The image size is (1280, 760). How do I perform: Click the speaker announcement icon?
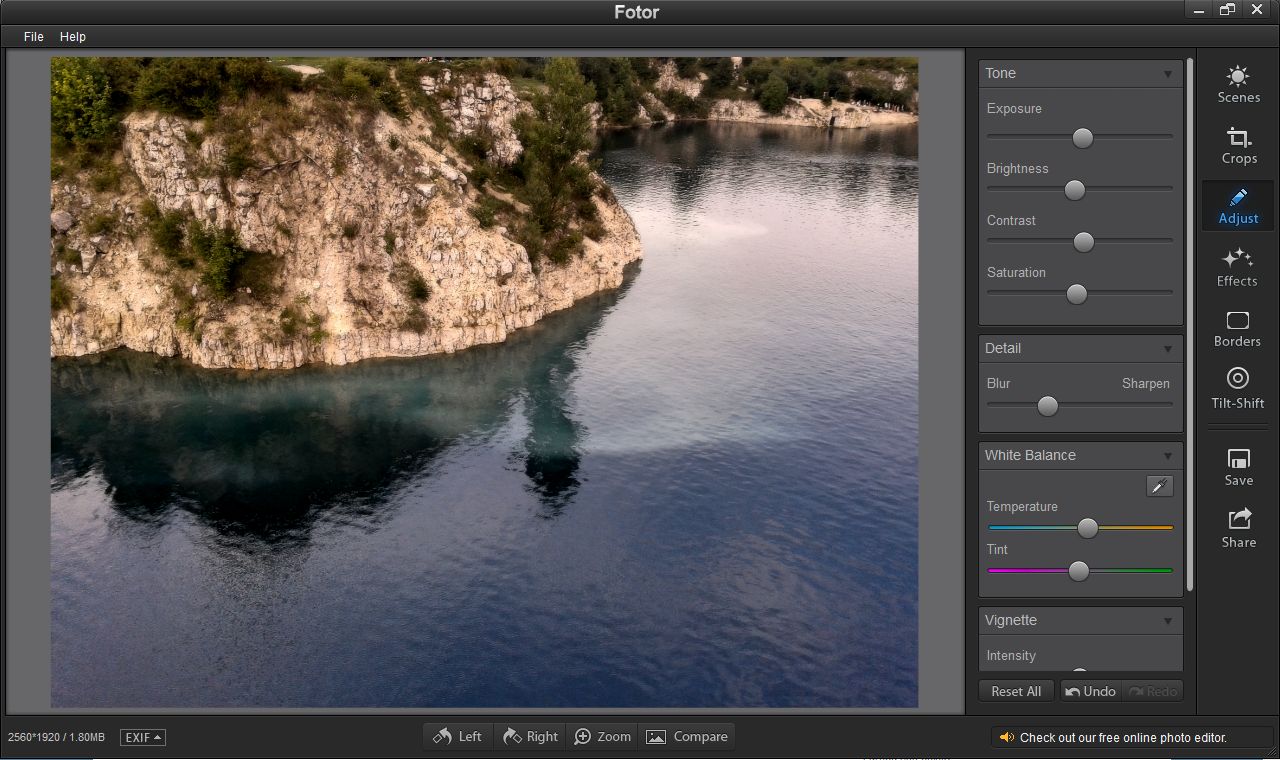tap(1005, 737)
